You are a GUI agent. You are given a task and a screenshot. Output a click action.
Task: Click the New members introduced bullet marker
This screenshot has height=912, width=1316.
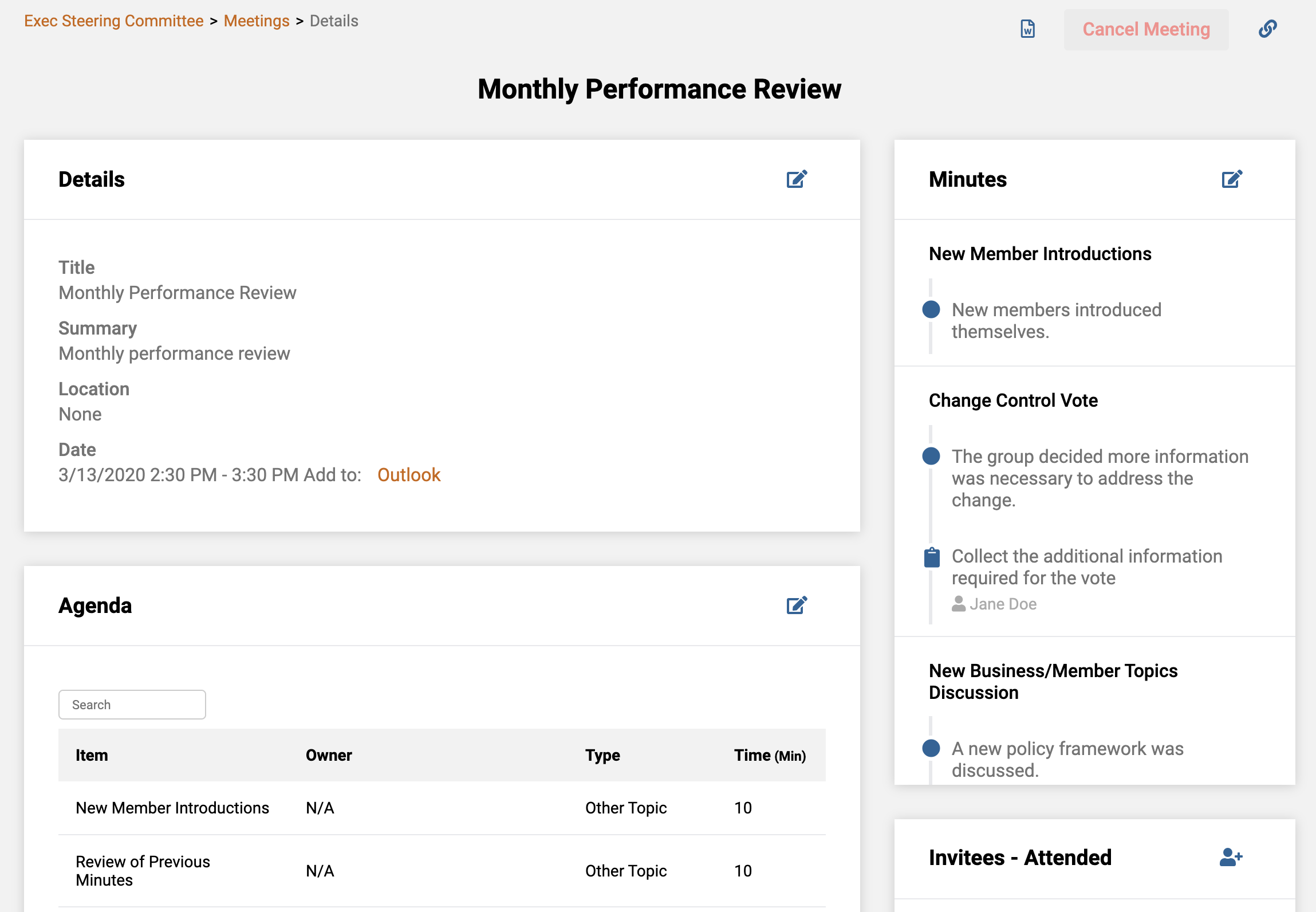(931, 310)
